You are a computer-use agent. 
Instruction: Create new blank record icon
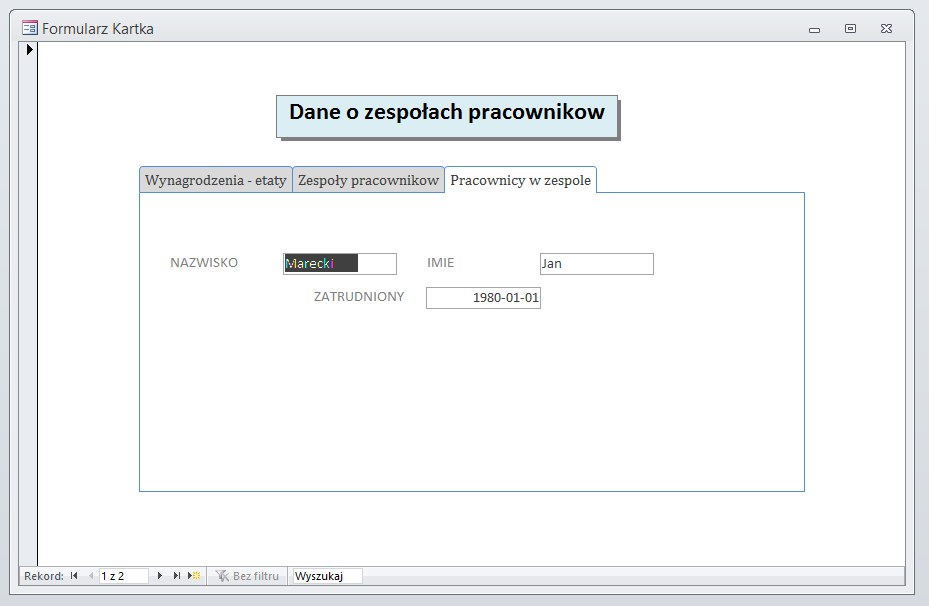[x=194, y=576]
